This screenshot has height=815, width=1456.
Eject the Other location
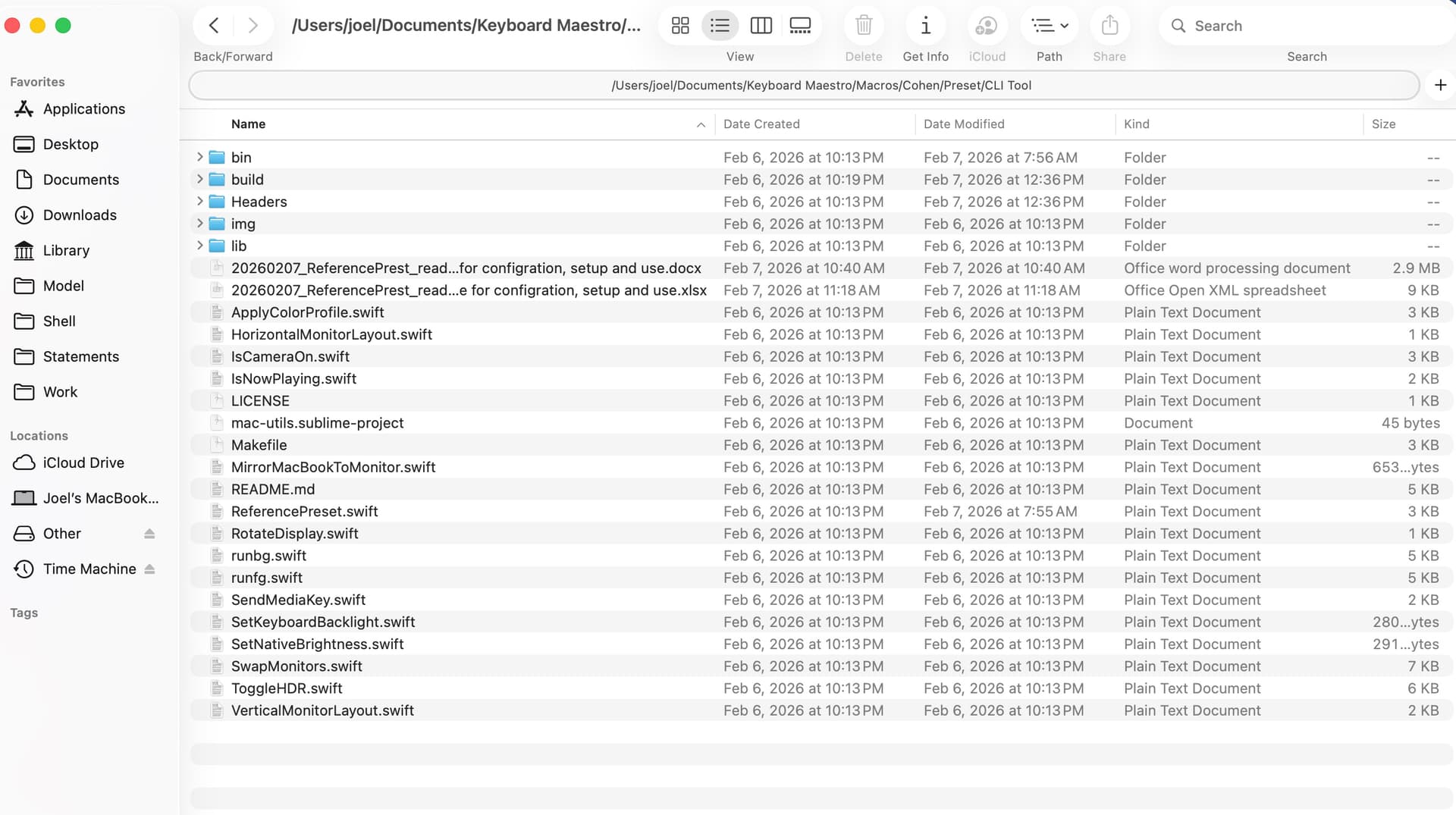pyautogui.click(x=149, y=534)
